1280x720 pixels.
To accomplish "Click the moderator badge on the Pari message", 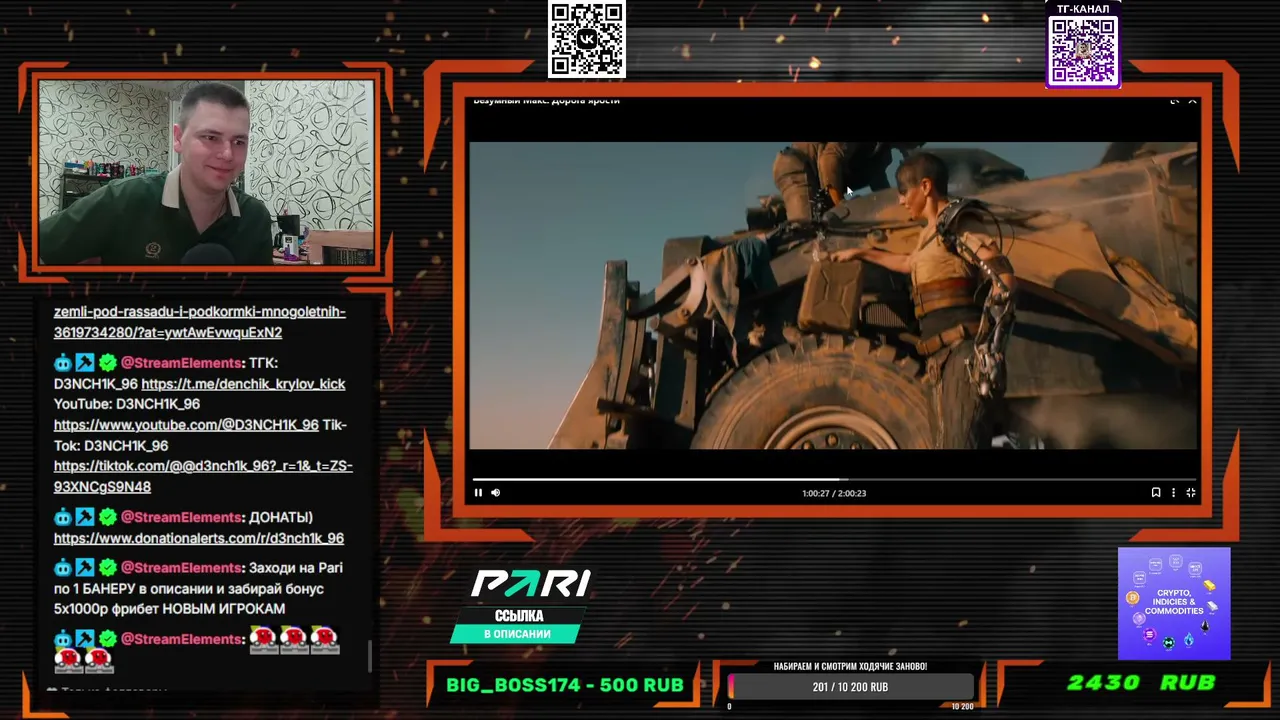I will coord(85,568).
